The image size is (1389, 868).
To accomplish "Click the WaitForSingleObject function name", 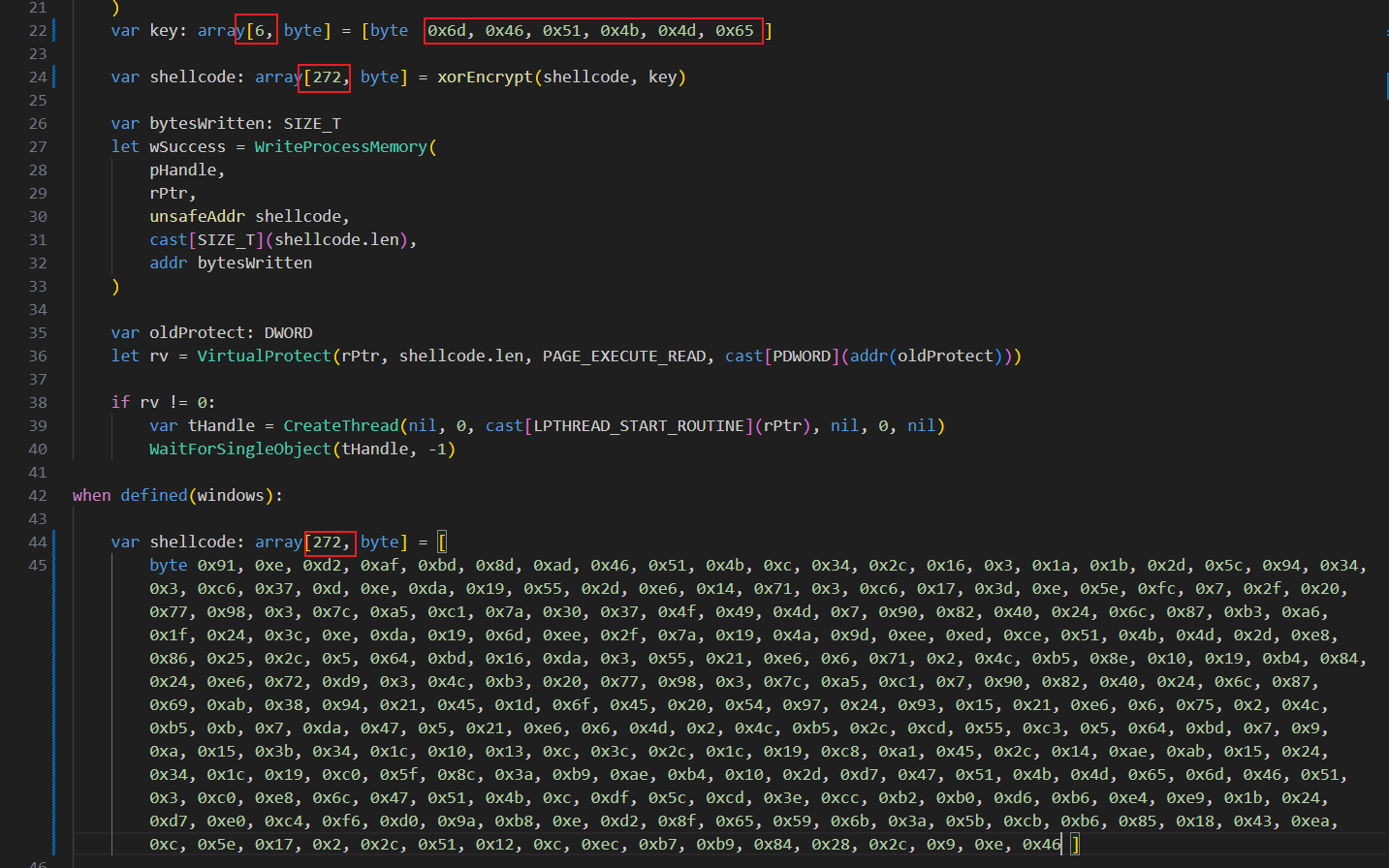I will pyautogui.click(x=239, y=449).
